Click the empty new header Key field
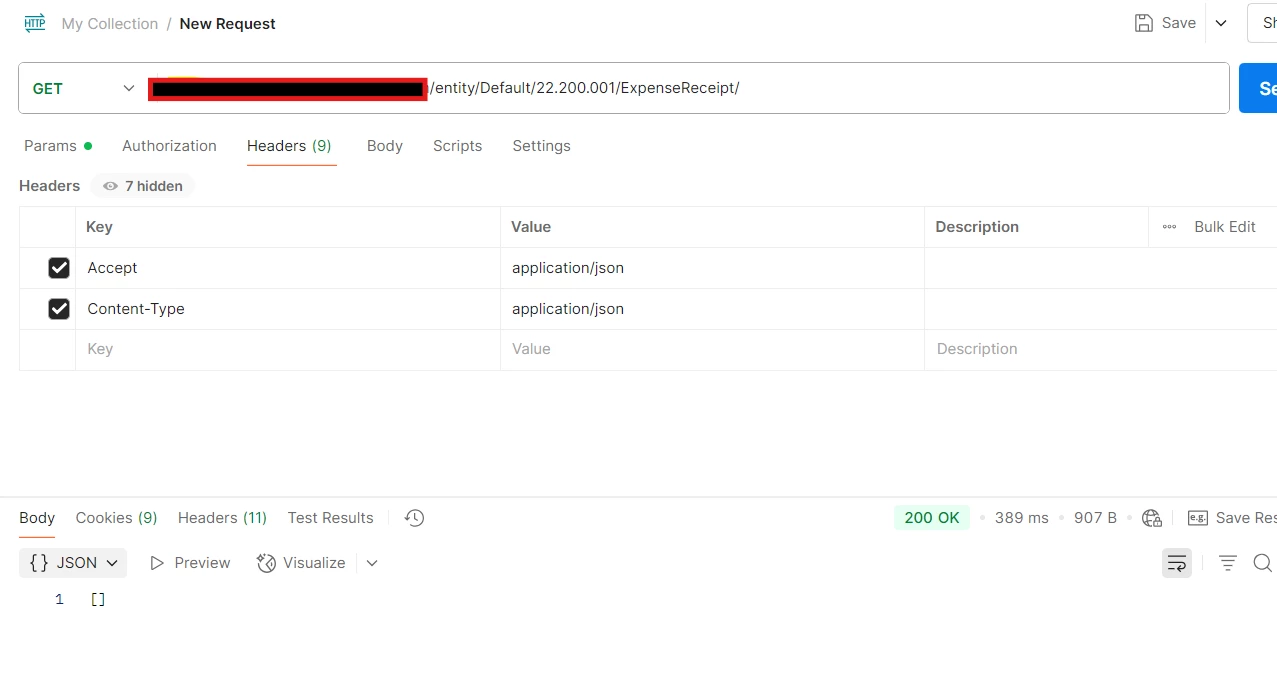This screenshot has width=1277, height=682. click(x=288, y=350)
